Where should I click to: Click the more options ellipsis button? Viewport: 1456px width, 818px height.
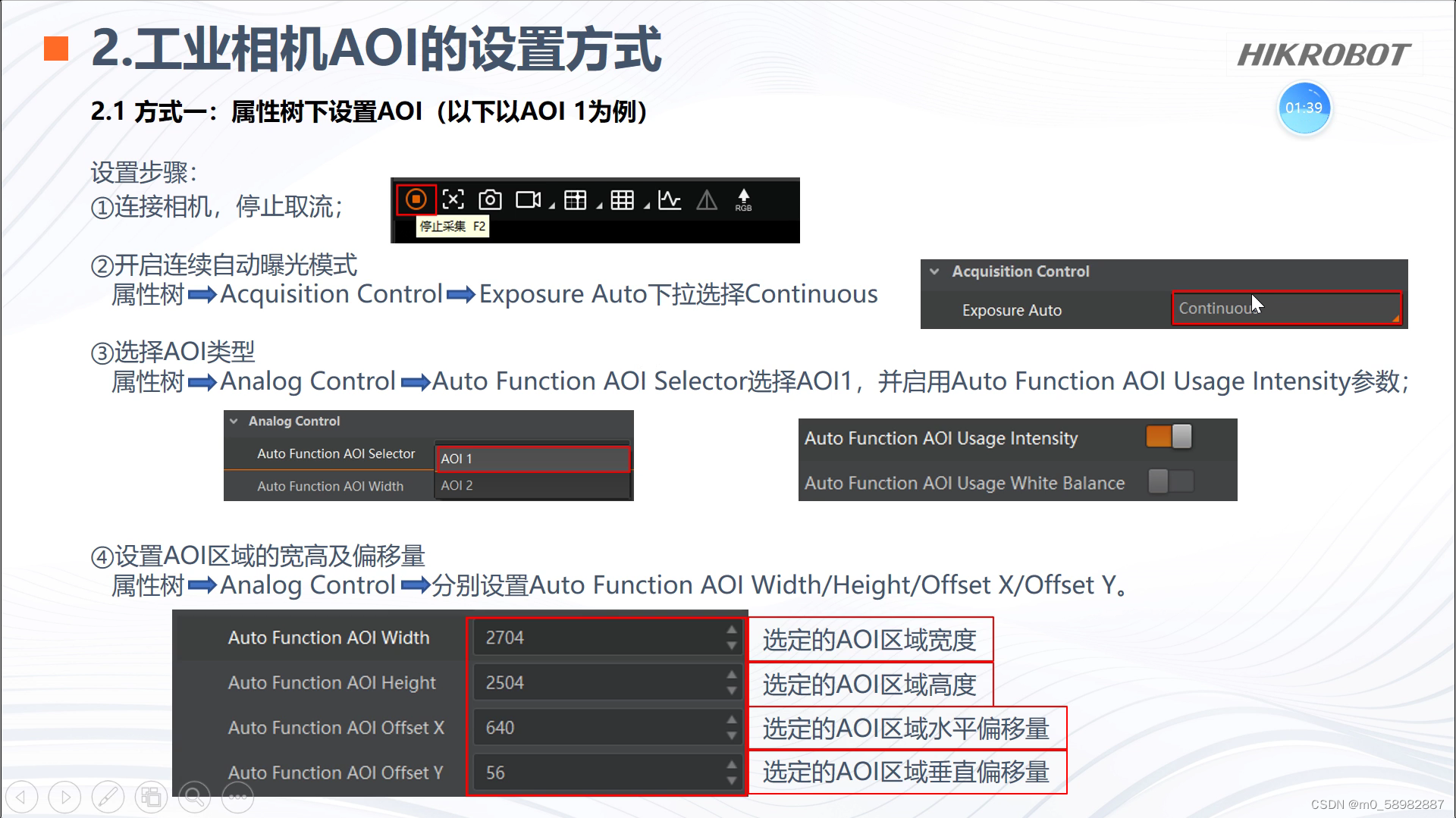(237, 796)
